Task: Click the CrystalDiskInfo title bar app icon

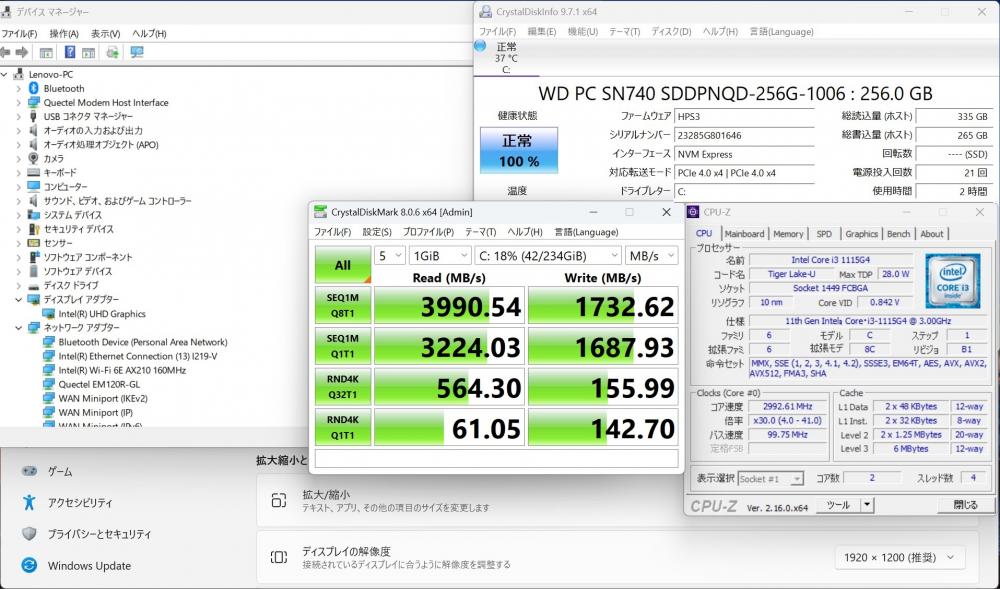Action: (486, 11)
